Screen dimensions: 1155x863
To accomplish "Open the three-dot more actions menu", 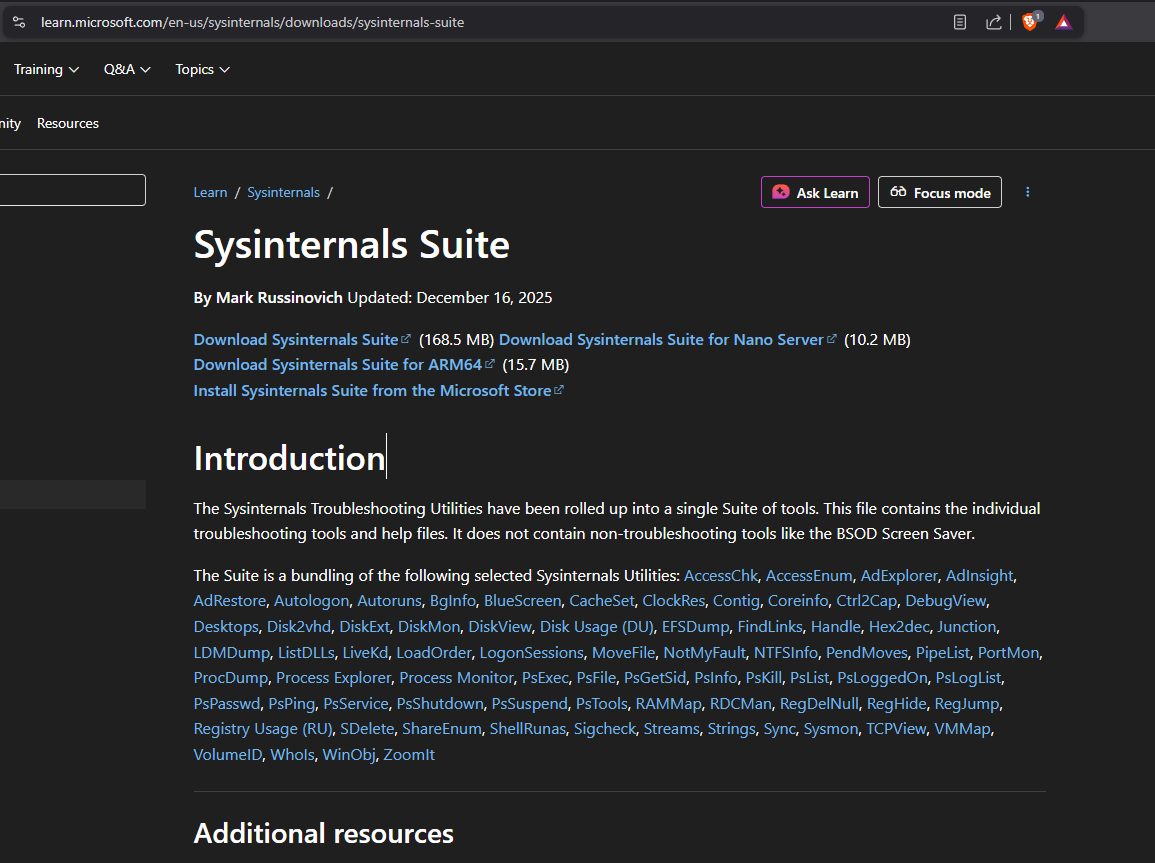I will 1027,192.
